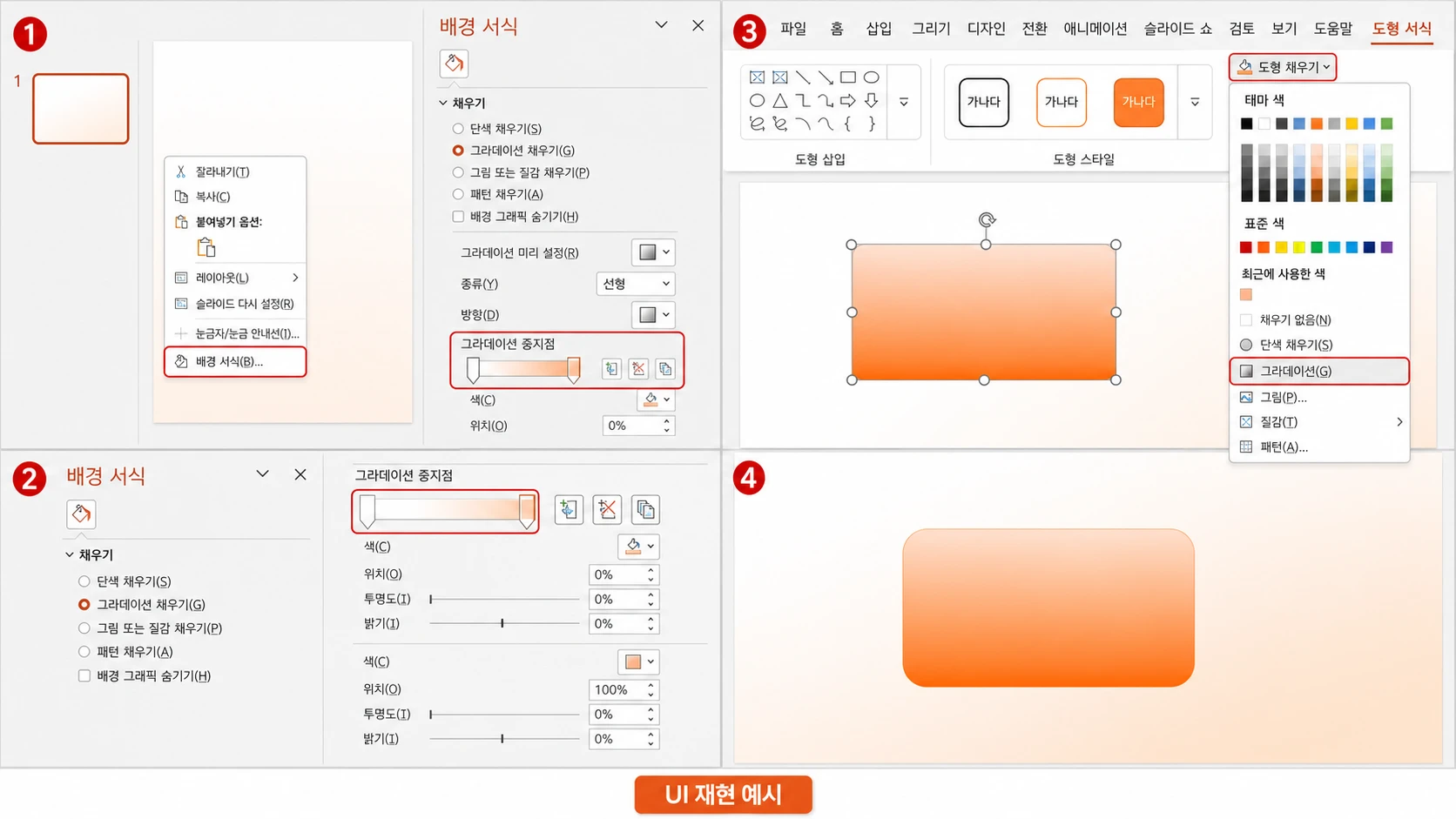Open the 도형 채우기 dropdown button
This screenshot has height=819, width=1456.
click(1283, 67)
